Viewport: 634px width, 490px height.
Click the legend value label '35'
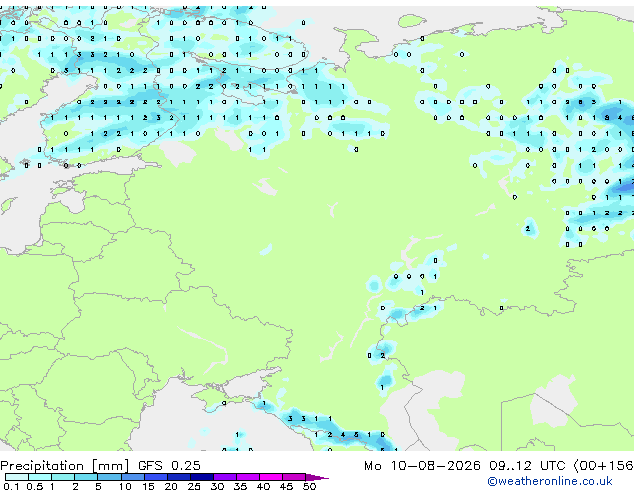click(240, 486)
